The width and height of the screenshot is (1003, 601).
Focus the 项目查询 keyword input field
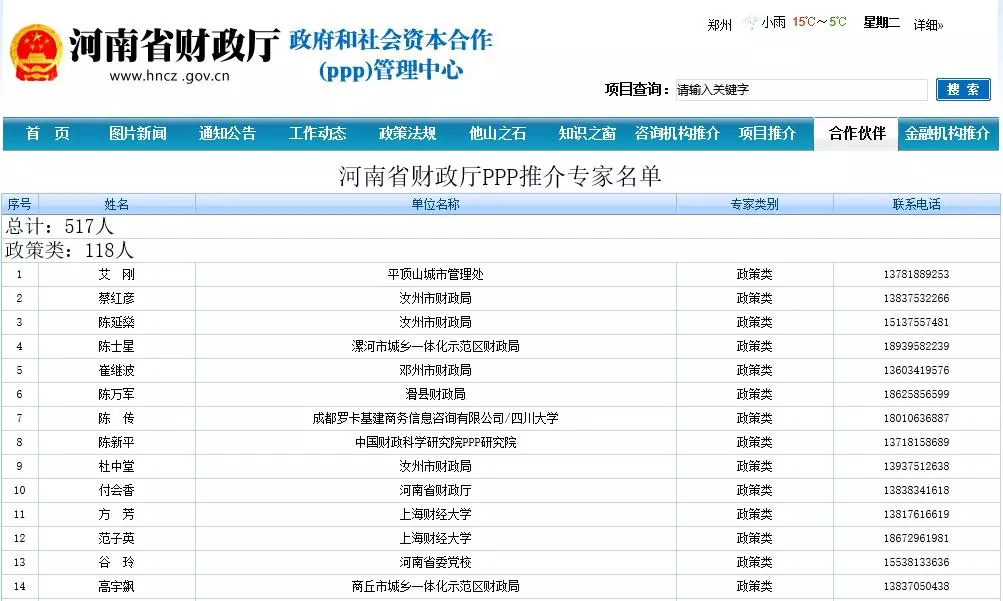coord(802,90)
